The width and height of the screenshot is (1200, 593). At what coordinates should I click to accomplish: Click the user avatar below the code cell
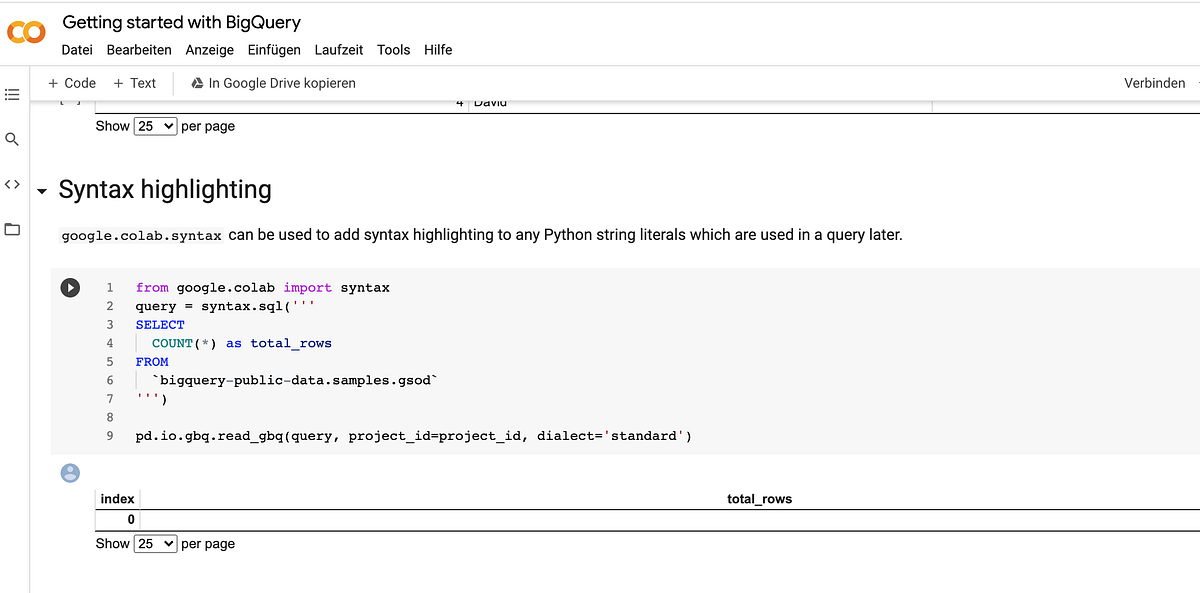coord(69,472)
